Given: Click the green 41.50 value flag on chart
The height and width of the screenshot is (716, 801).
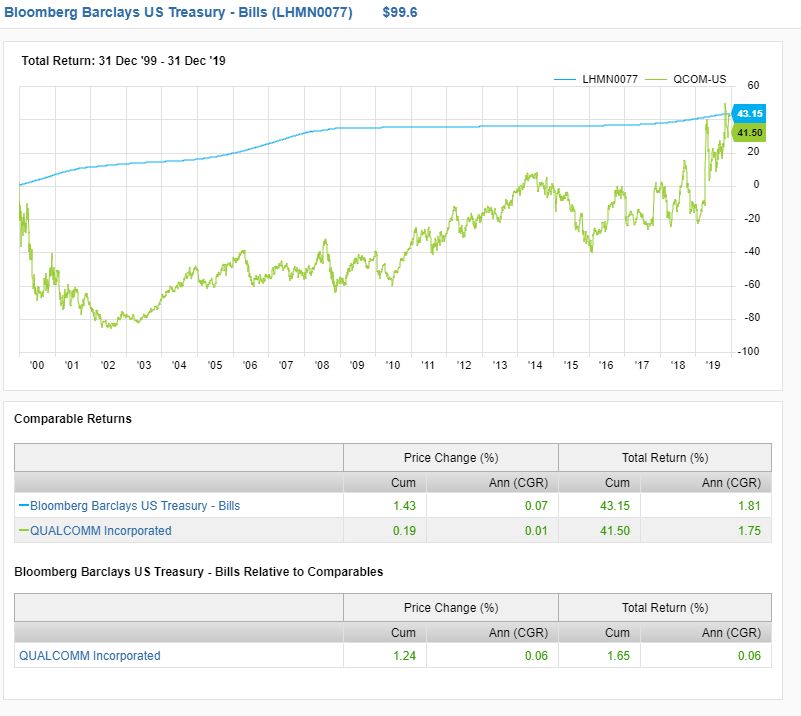Looking at the screenshot, I should 749,133.
